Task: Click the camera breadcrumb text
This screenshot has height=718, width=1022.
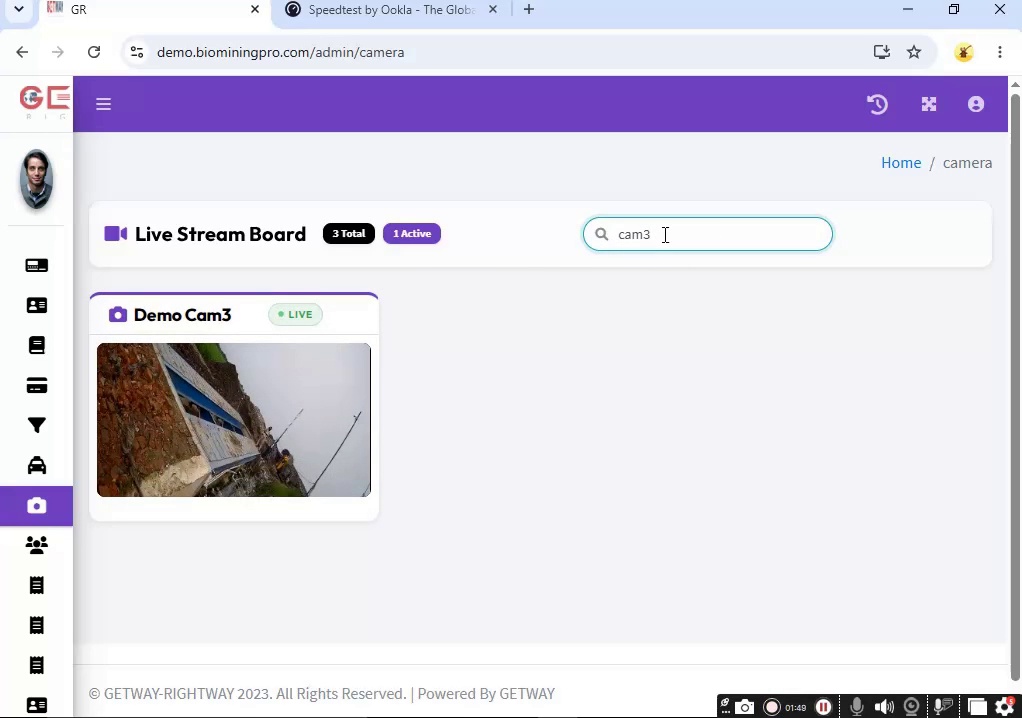Action: (967, 163)
